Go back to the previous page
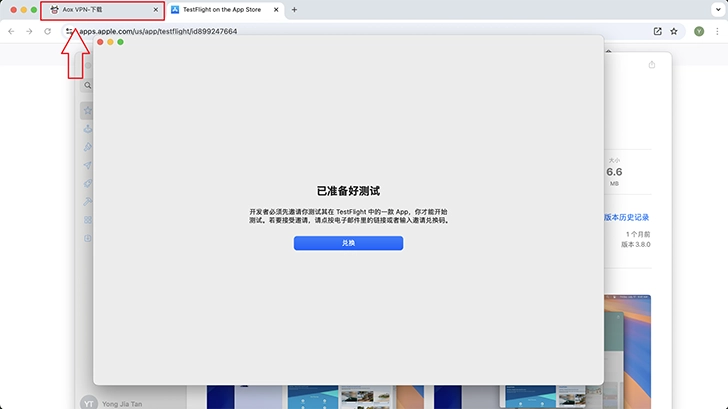 (x=11, y=31)
